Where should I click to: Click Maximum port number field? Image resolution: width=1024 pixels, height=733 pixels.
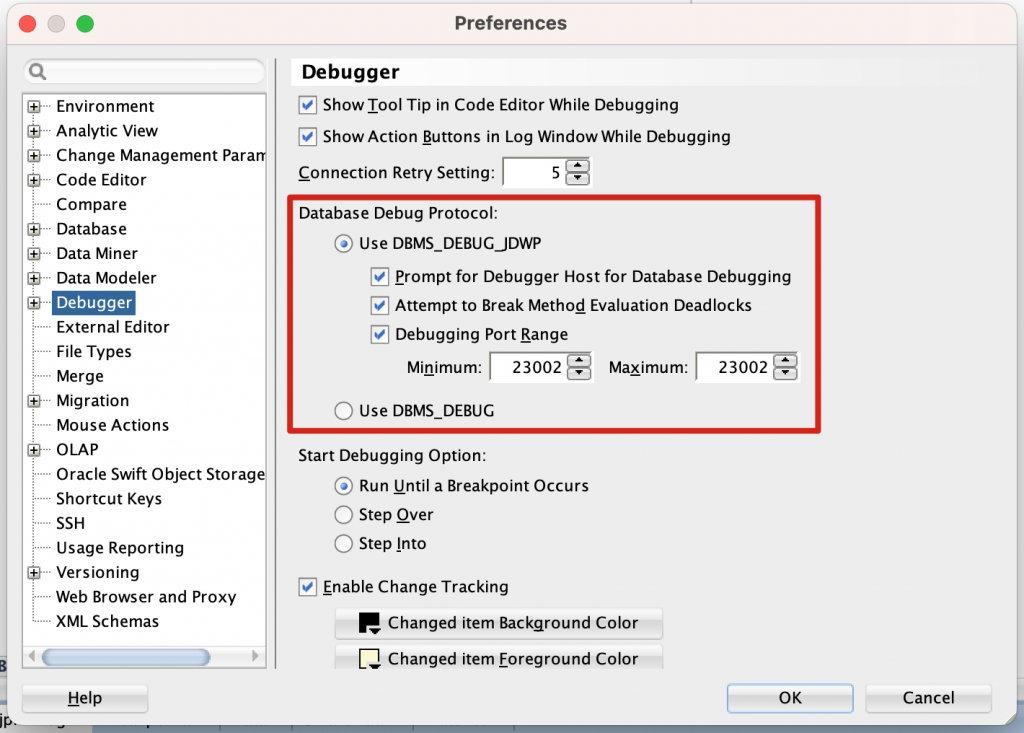click(735, 367)
